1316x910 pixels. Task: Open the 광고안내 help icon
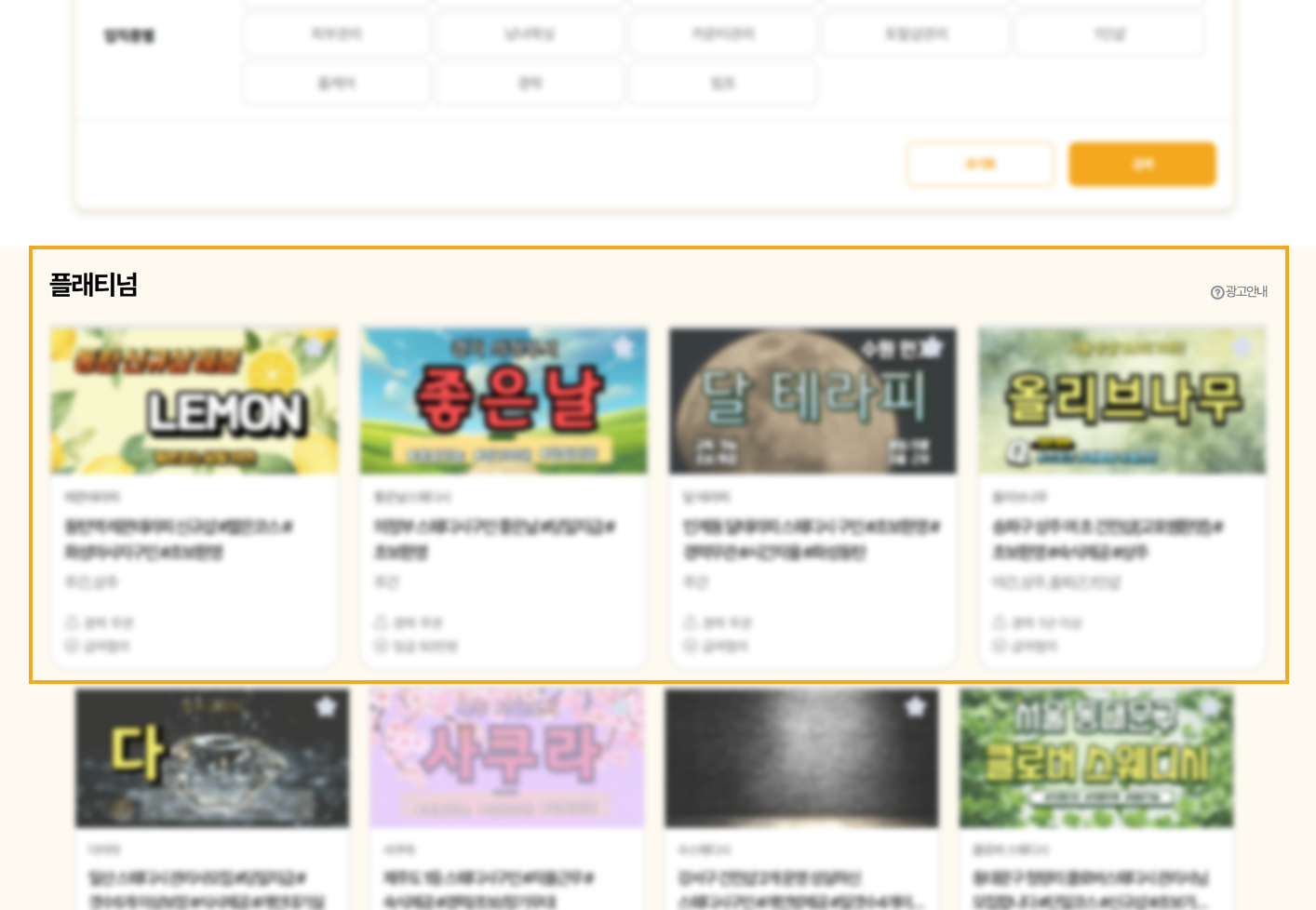(x=1217, y=292)
